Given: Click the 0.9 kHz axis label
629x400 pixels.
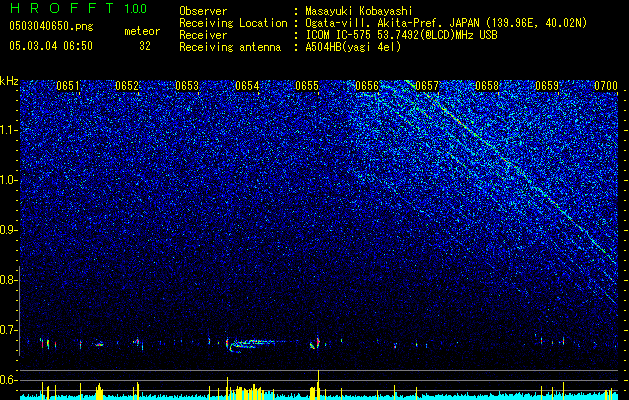Looking at the screenshot, I should point(8,230).
